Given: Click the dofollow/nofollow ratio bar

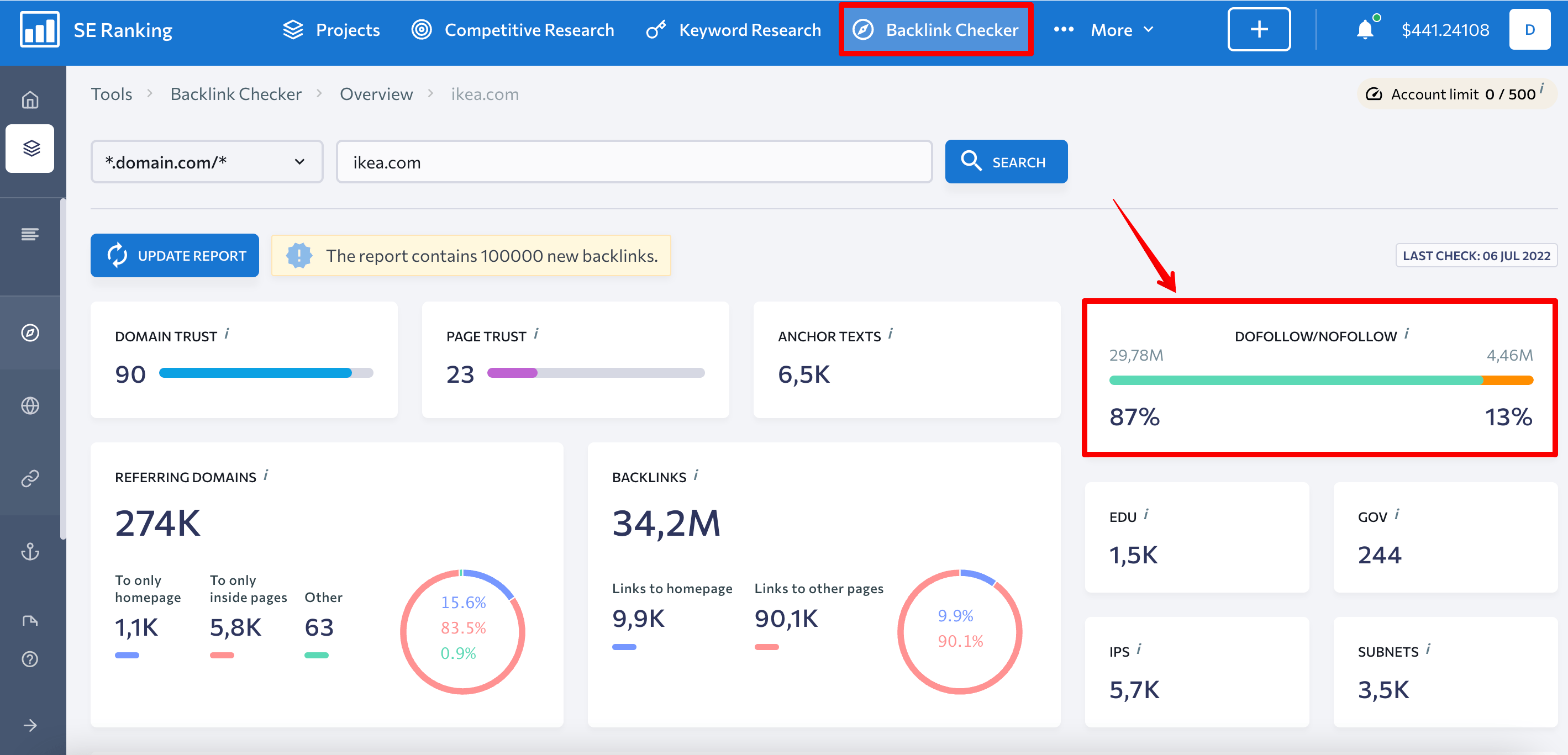Looking at the screenshot, I should coord(1321,380).
